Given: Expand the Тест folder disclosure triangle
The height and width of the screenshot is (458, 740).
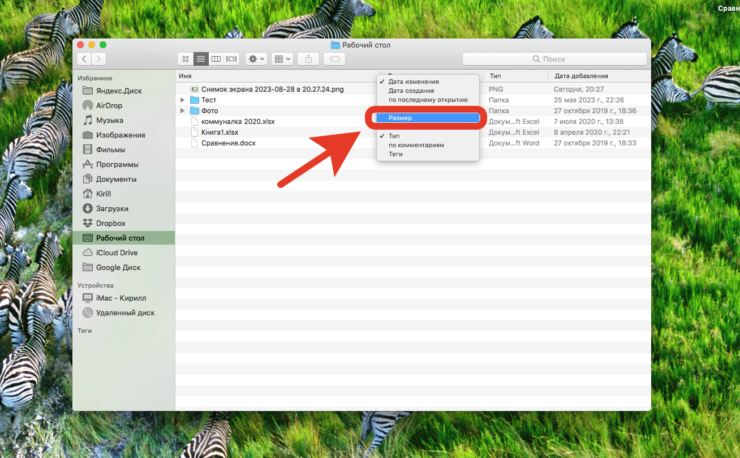Looking at the screenshot, I should point(182,100).
